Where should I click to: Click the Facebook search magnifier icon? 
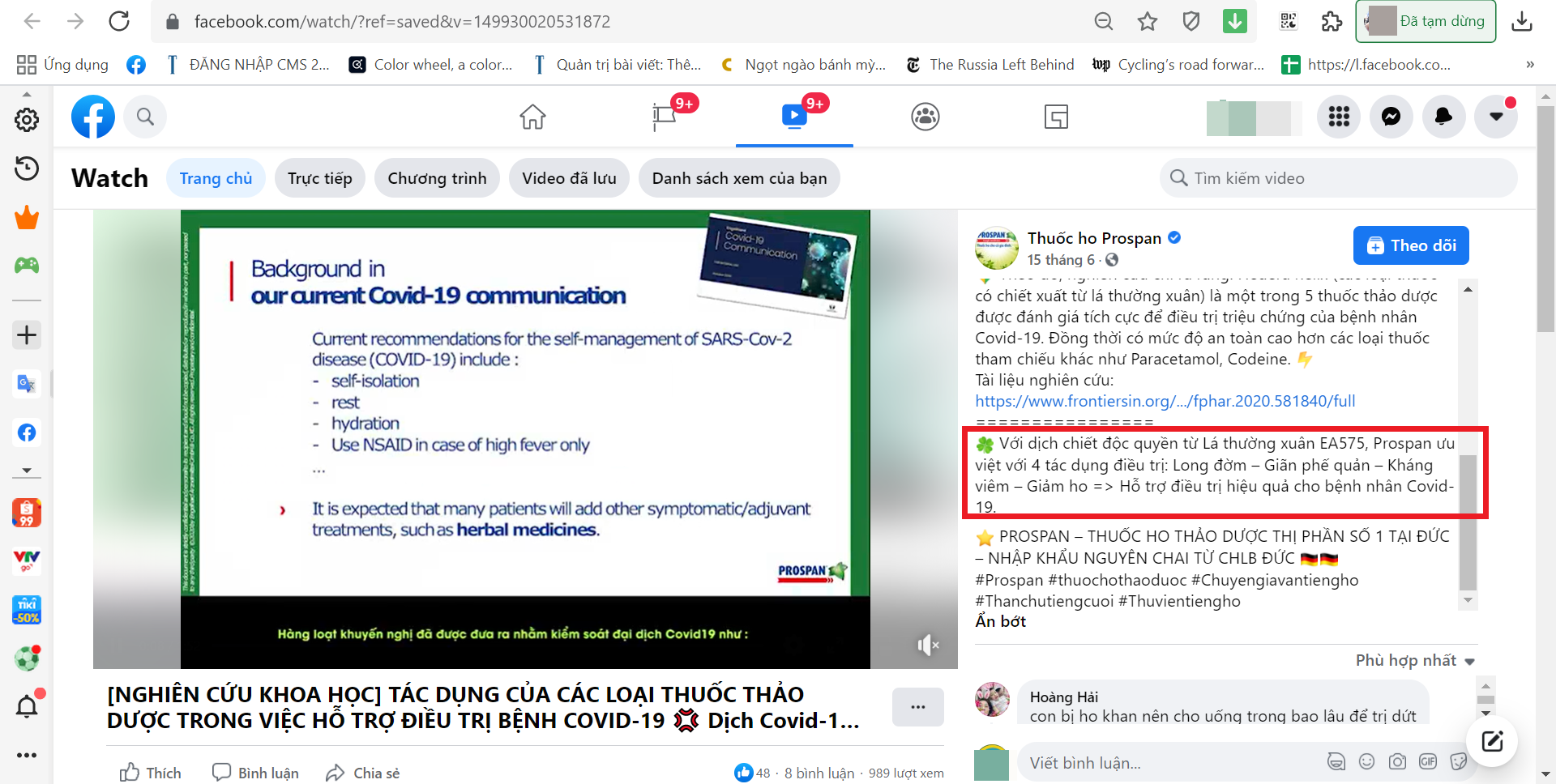coord(145,117)
